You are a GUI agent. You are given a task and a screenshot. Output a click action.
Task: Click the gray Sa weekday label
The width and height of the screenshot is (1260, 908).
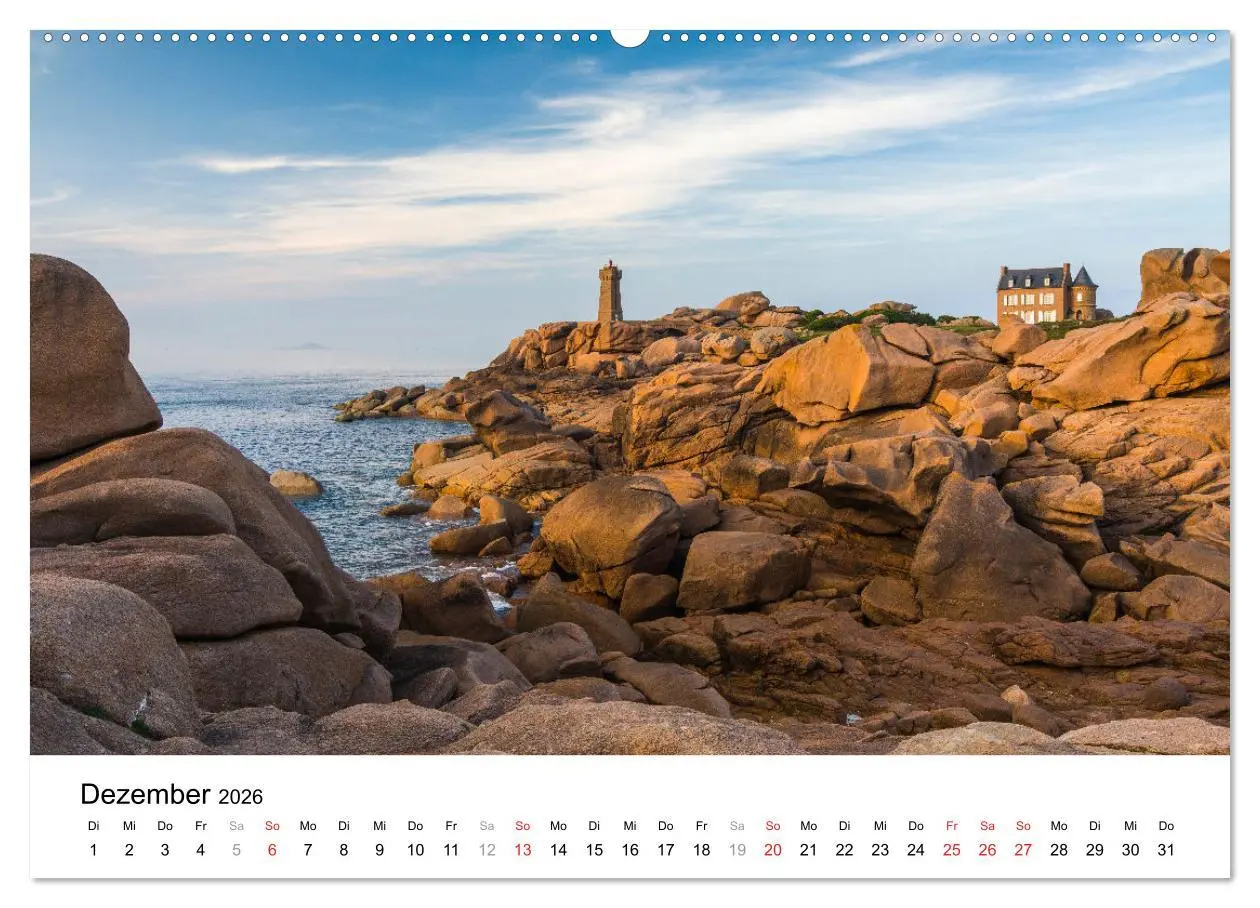click(x=236, y=826)
